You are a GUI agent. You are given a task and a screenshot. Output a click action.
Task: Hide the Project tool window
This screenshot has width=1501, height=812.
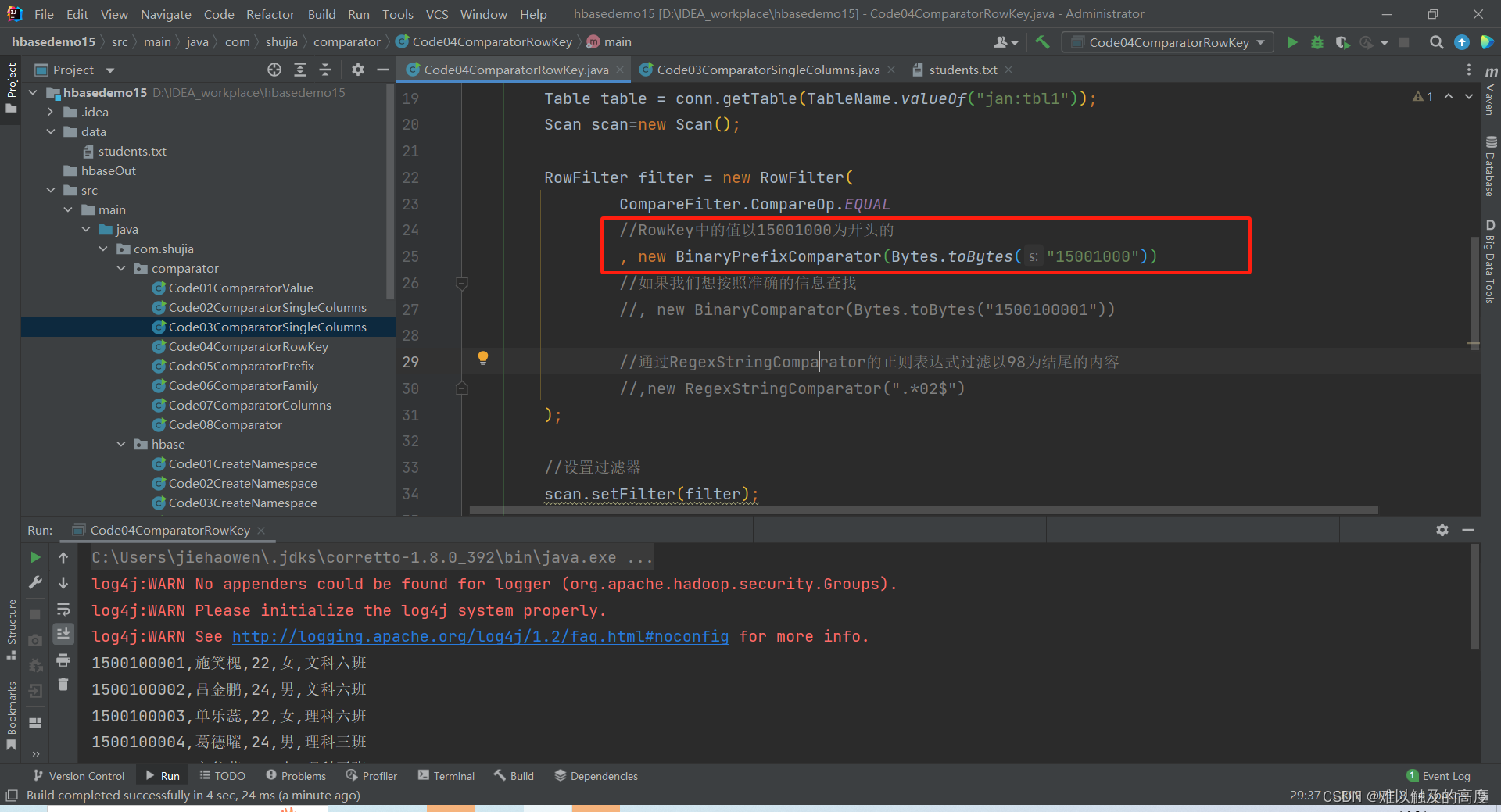383,70
